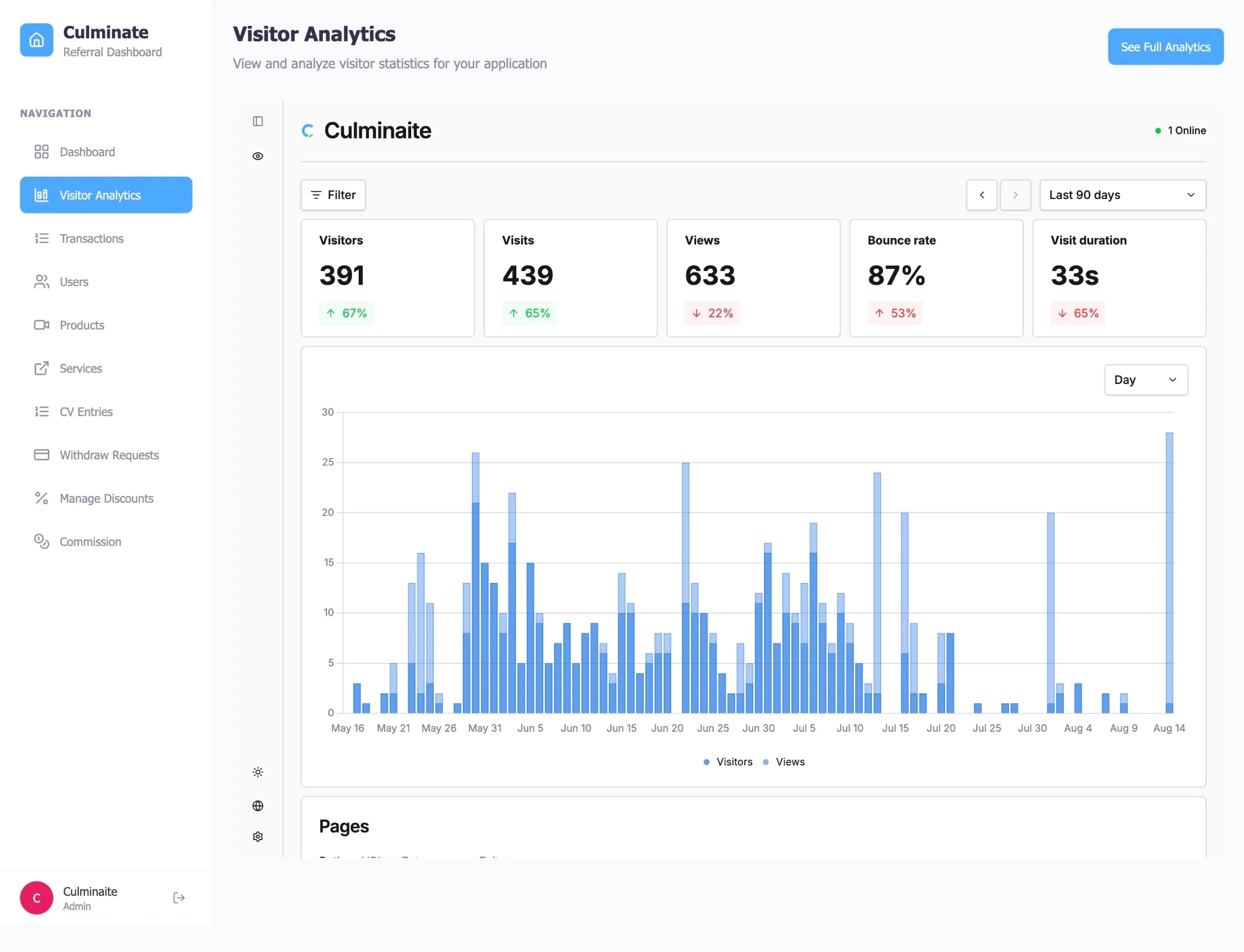Click the Culminate home logo icon
The image size is (1244, 952).
coord(36,40)
